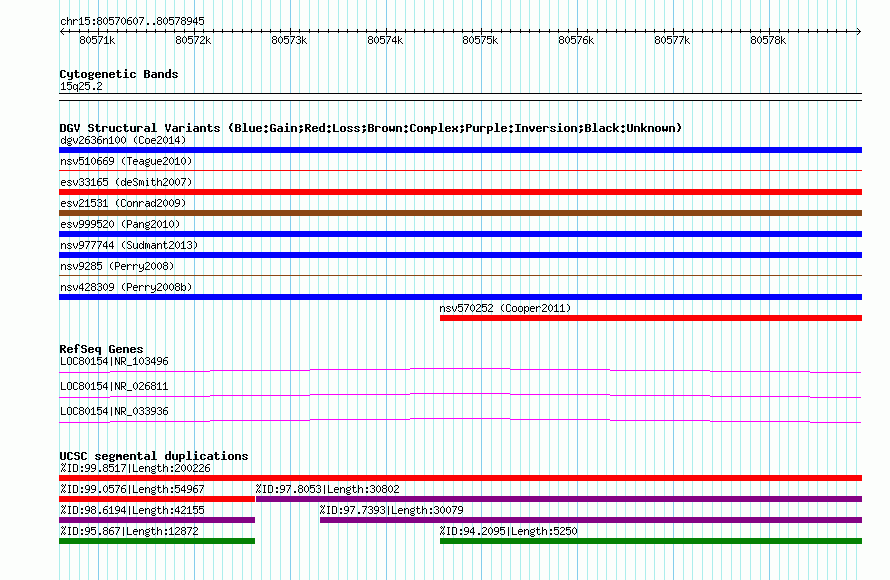
Task: Open variant esv21531 (Conrad2009) label
Action: tap(123, 203)
